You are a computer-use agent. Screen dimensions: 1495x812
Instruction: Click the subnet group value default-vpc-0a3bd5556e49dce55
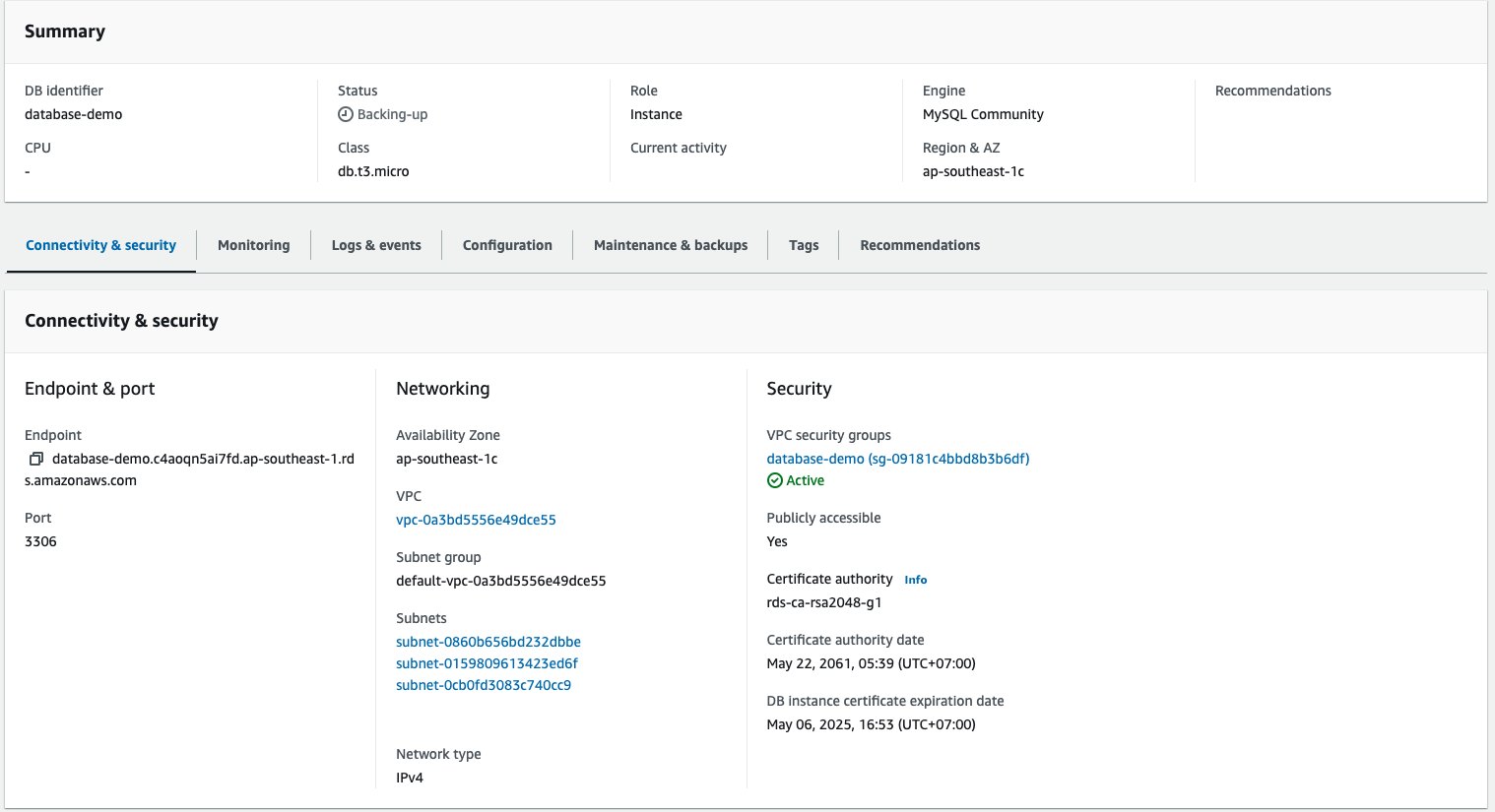501,581
